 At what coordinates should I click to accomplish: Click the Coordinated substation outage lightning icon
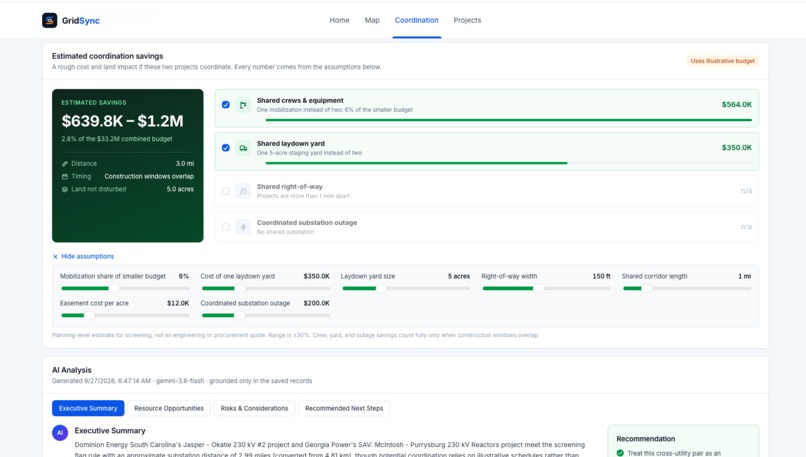point(243,227)
